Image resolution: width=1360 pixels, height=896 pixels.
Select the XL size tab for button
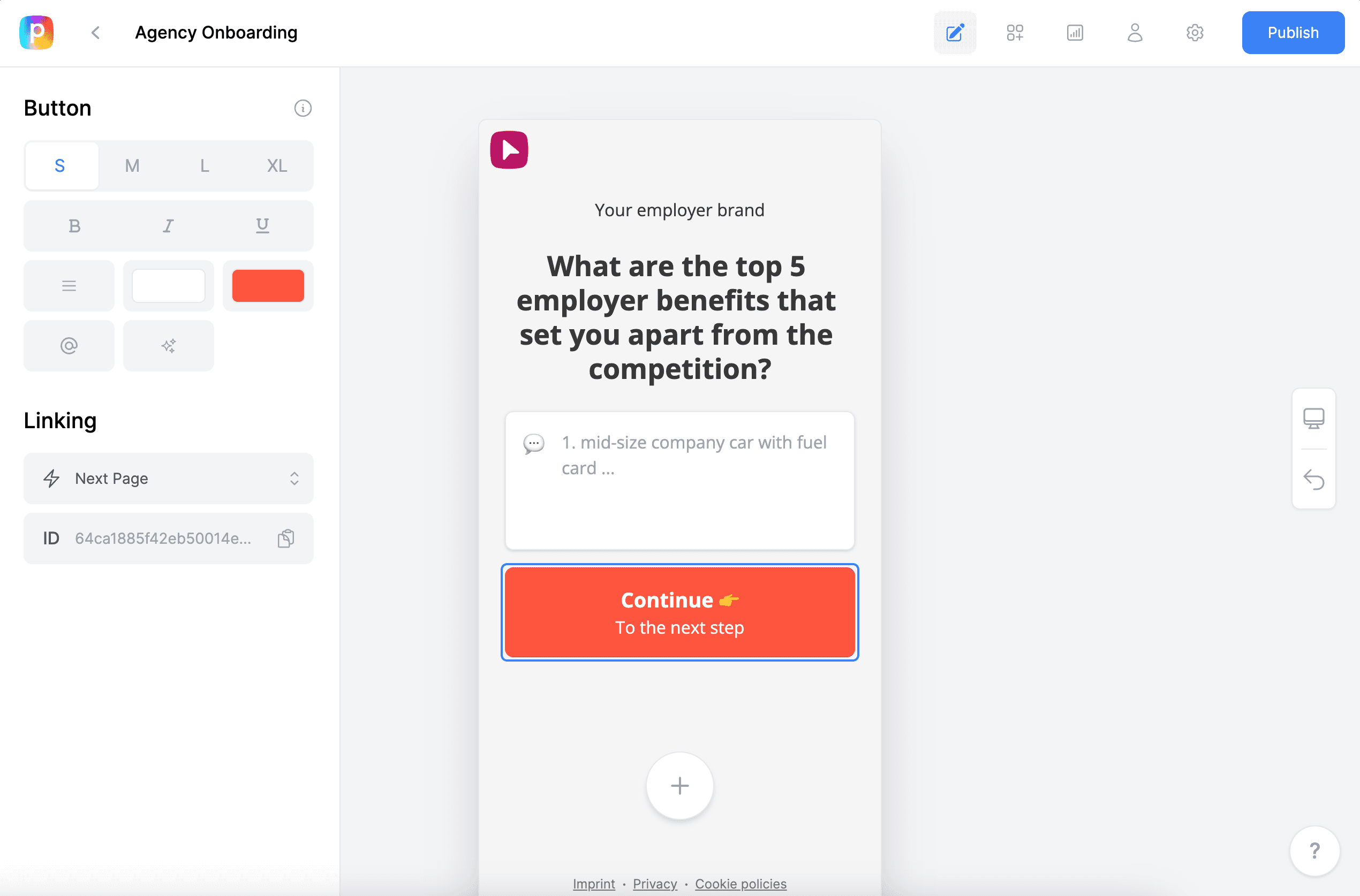coord(276,165)
